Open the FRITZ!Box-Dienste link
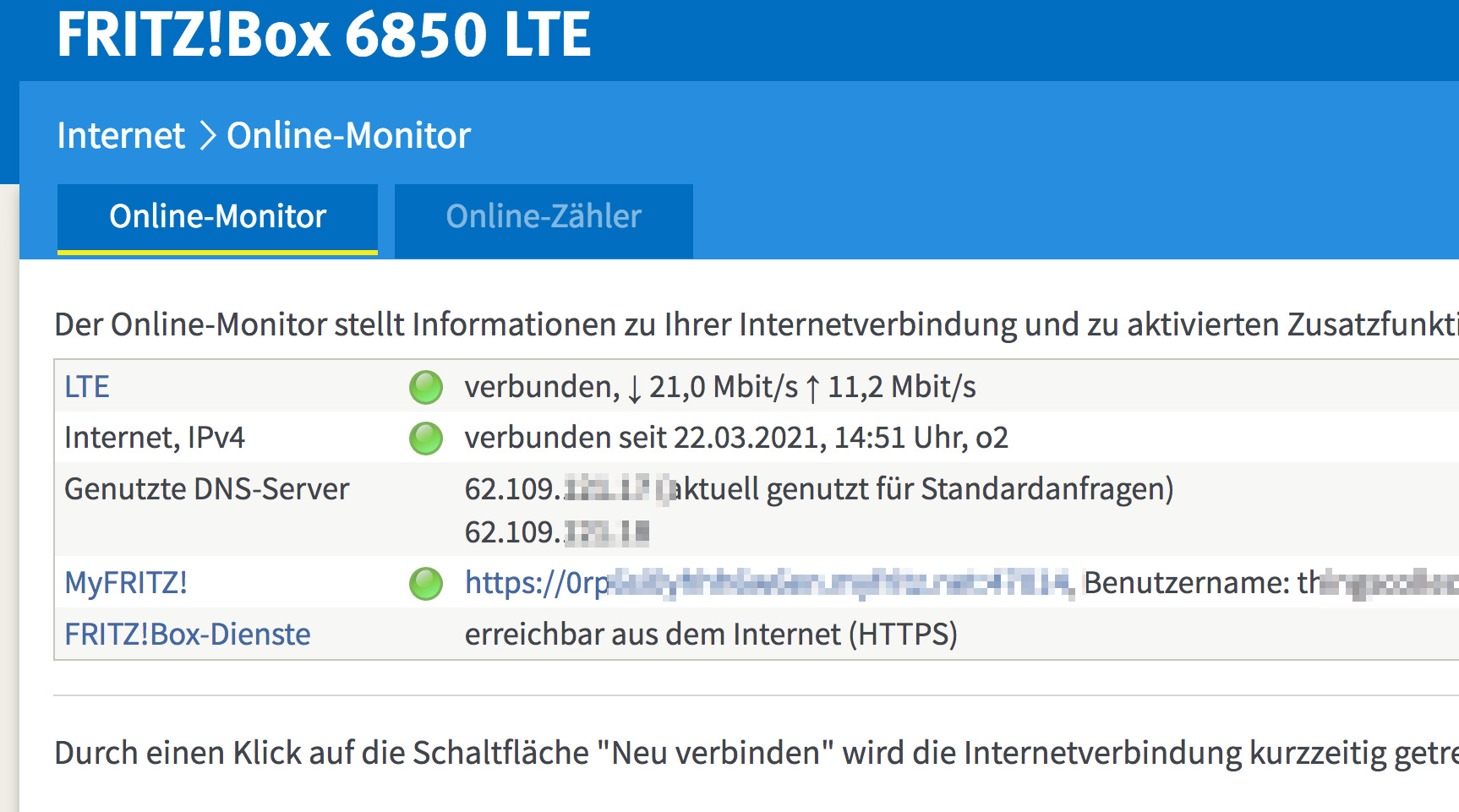The height and width of the screenshot is (812, 1459). (188, 635)
